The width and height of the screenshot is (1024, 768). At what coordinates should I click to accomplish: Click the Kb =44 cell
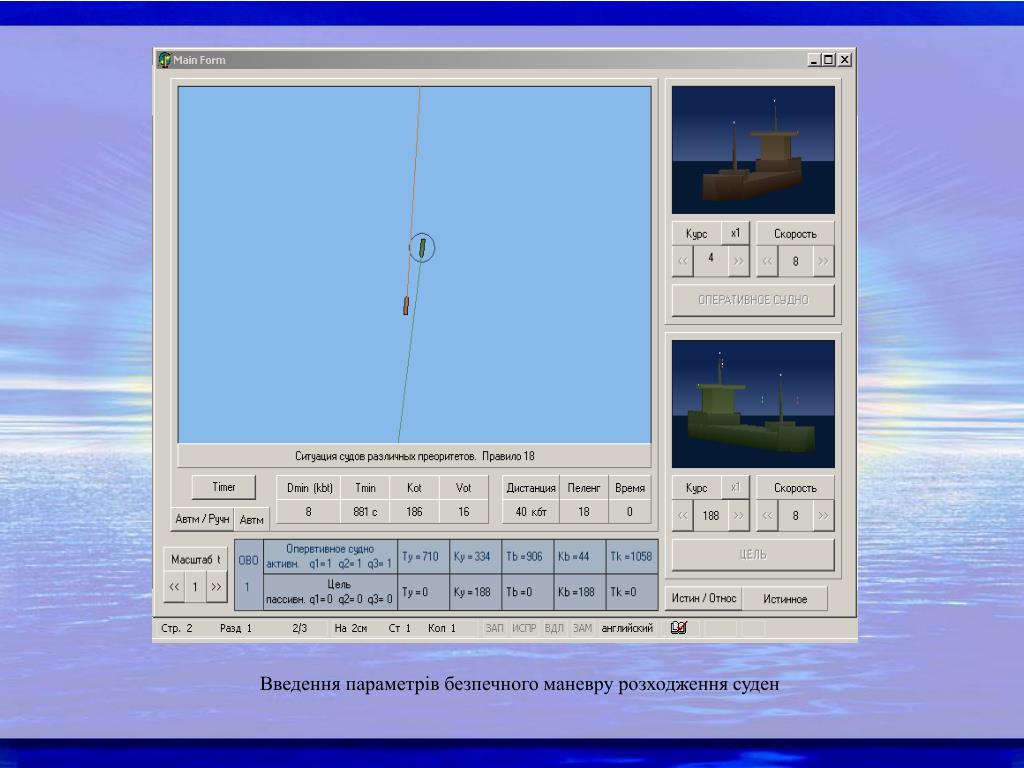coord(580,557)
